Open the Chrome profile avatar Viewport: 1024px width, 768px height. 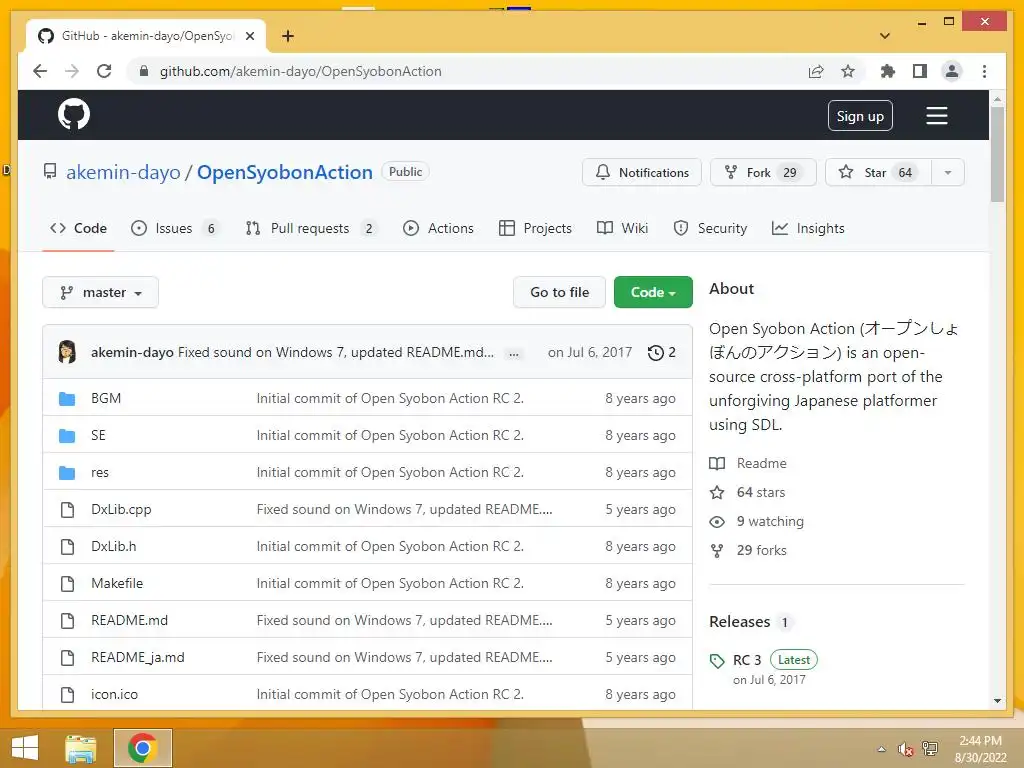(x=952, y=71)
